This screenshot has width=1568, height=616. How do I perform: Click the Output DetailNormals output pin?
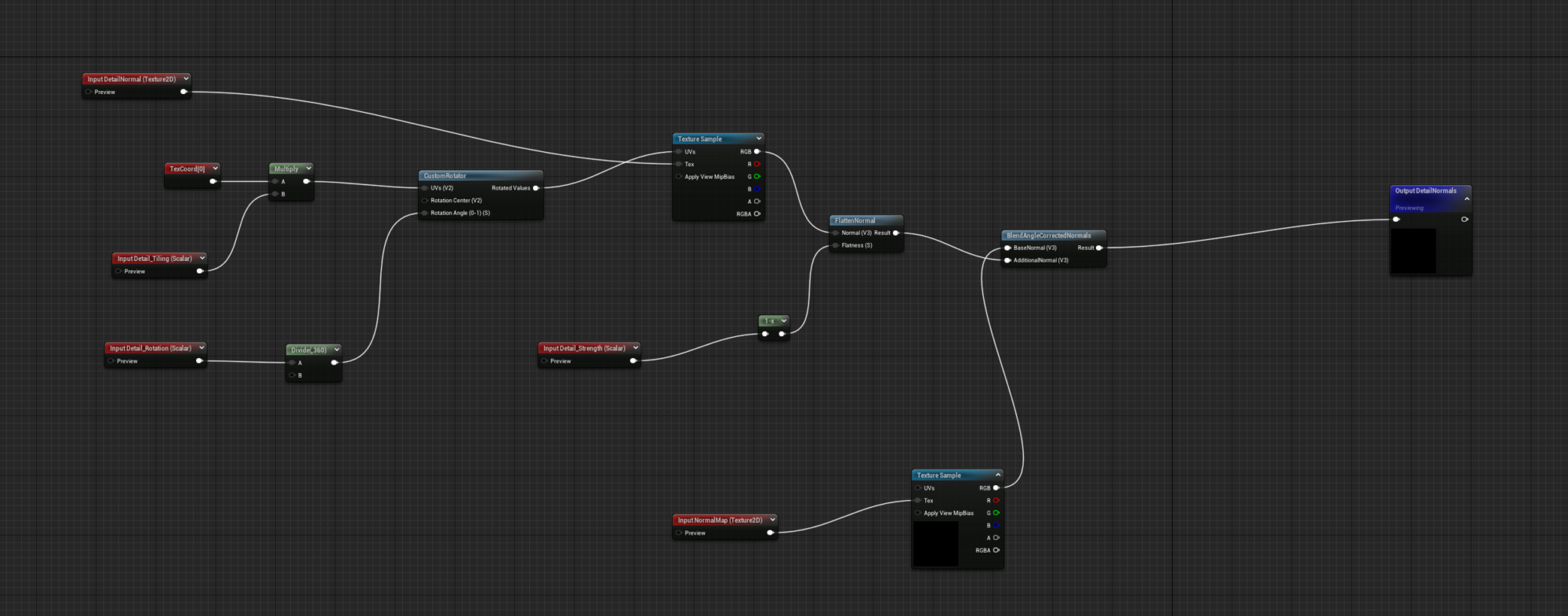(1465, 219)
